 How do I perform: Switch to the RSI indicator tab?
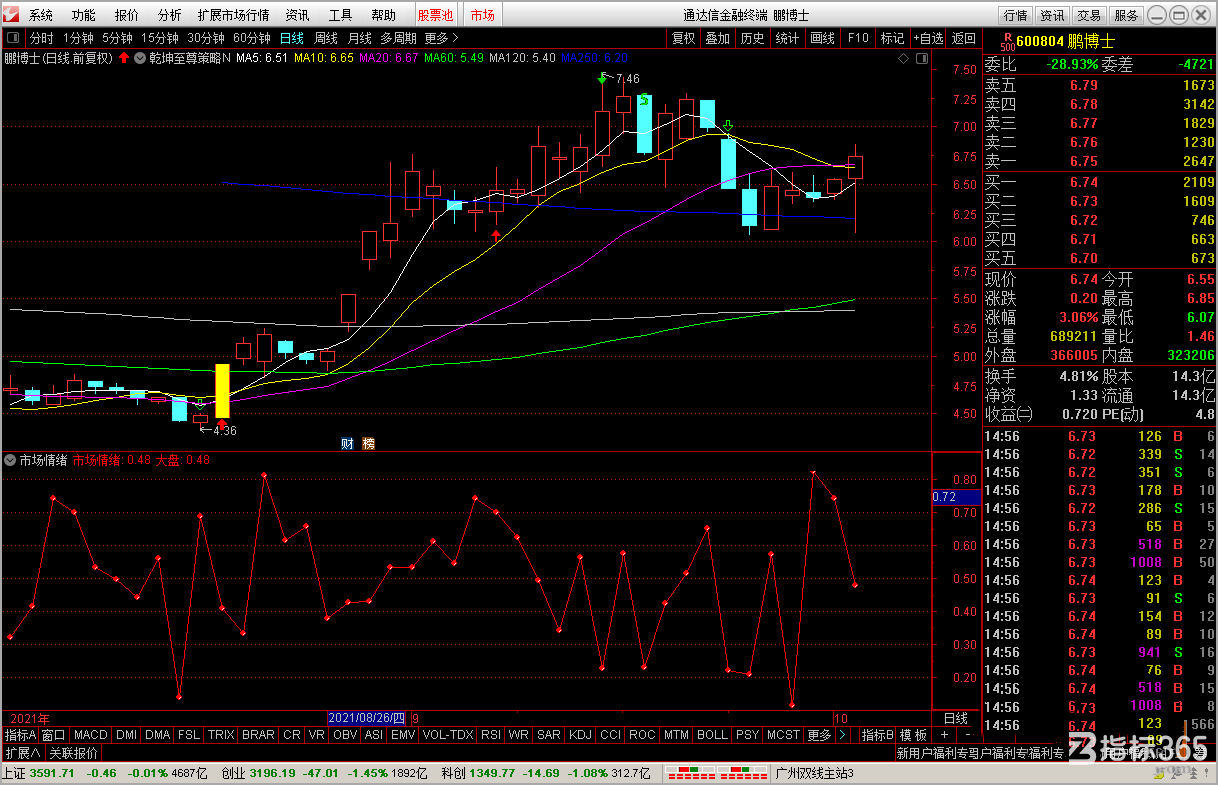click(491, 735)
